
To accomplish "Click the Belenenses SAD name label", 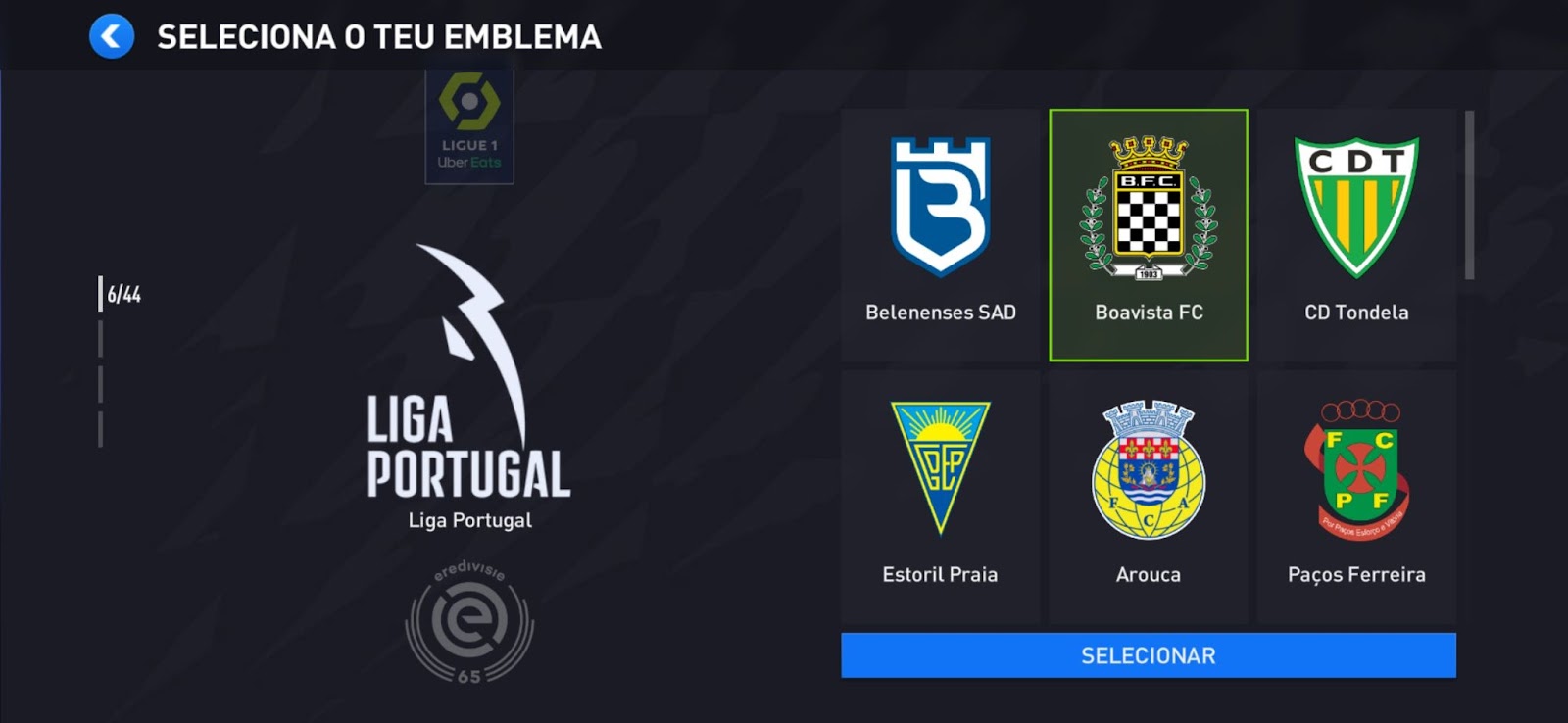I will coord(941,313).
